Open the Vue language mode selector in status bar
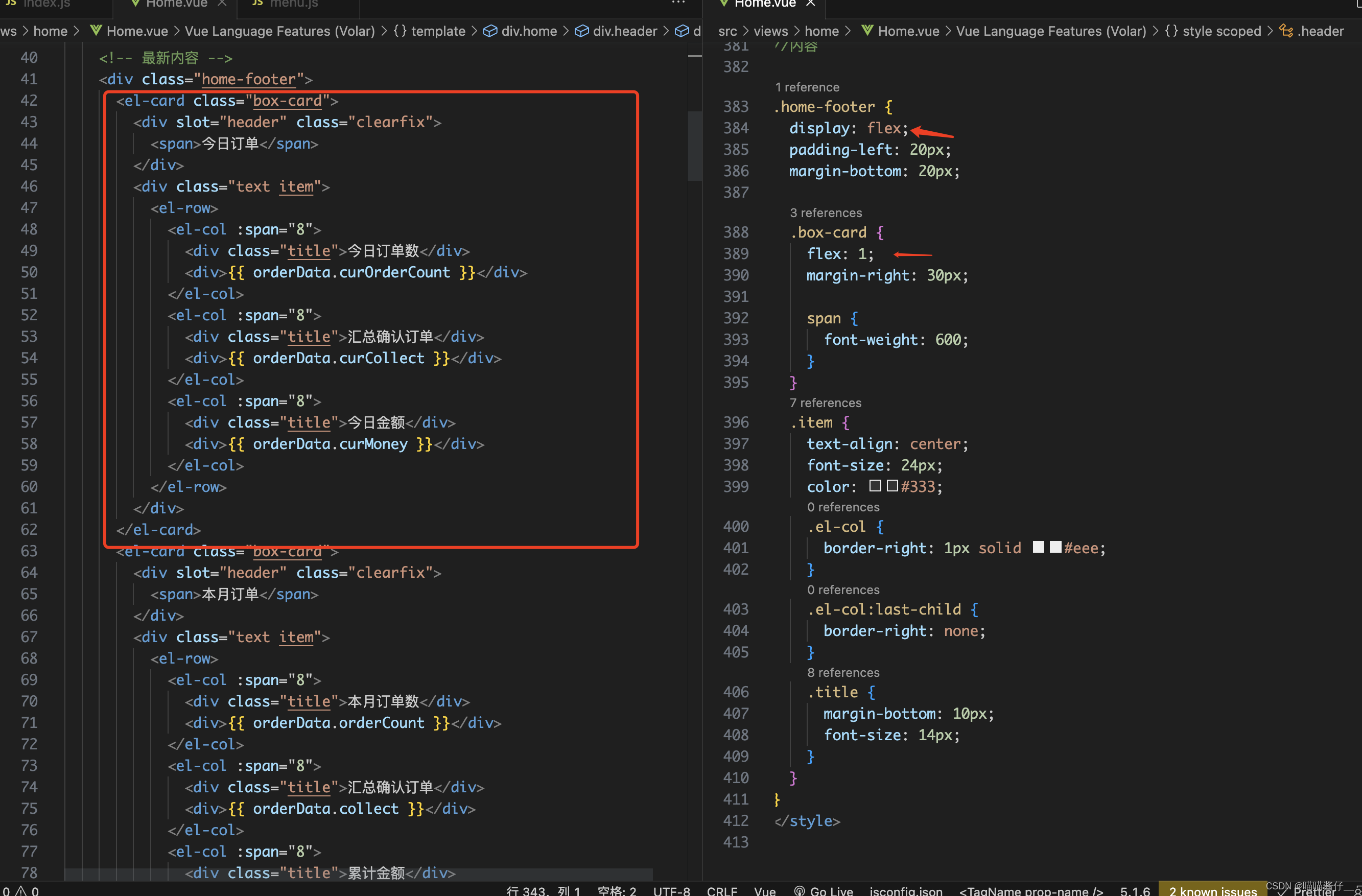The height and width of the screenshot is (896, 1362). pyautogui.click(x=765, y=890)
